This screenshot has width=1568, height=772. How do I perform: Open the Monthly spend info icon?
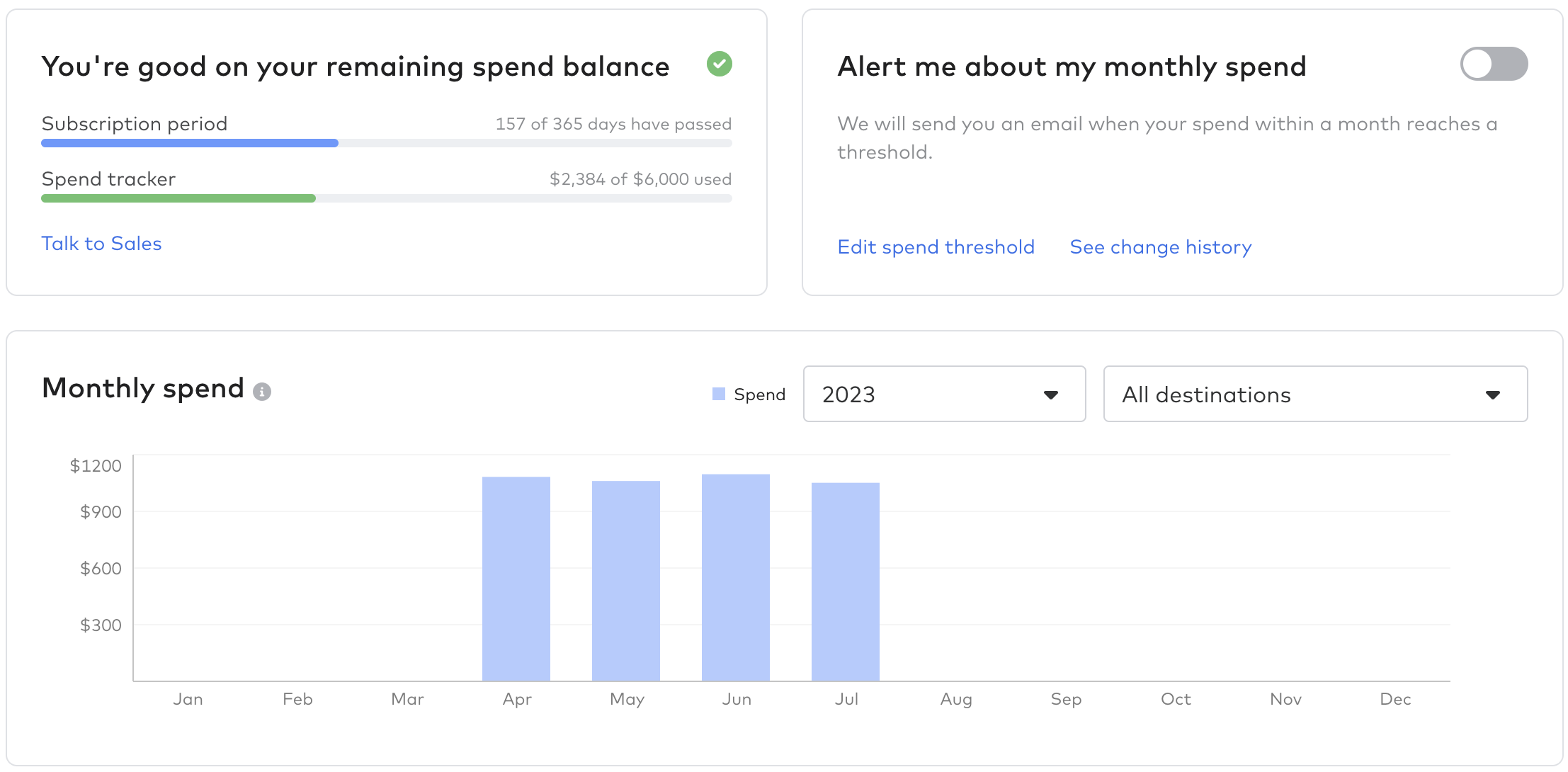[x=262, y=392]
